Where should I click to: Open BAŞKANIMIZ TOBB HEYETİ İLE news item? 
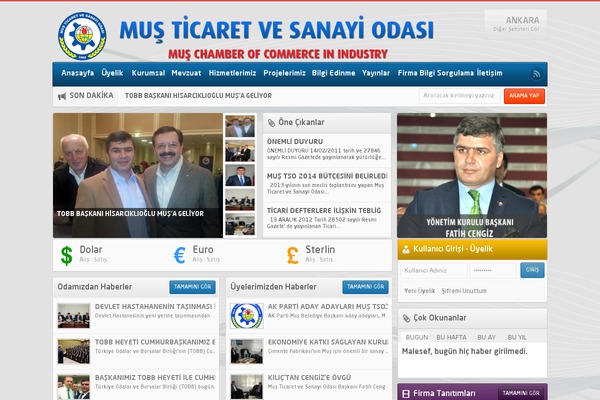pyautogui.click(x=155, y=378)
